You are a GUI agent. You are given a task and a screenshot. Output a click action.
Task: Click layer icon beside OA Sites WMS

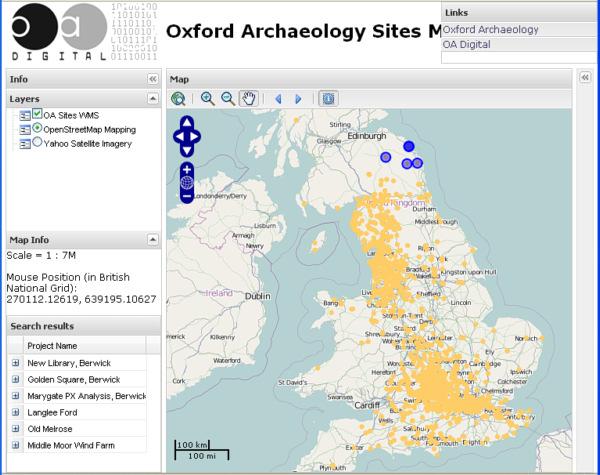pos(25,115)
